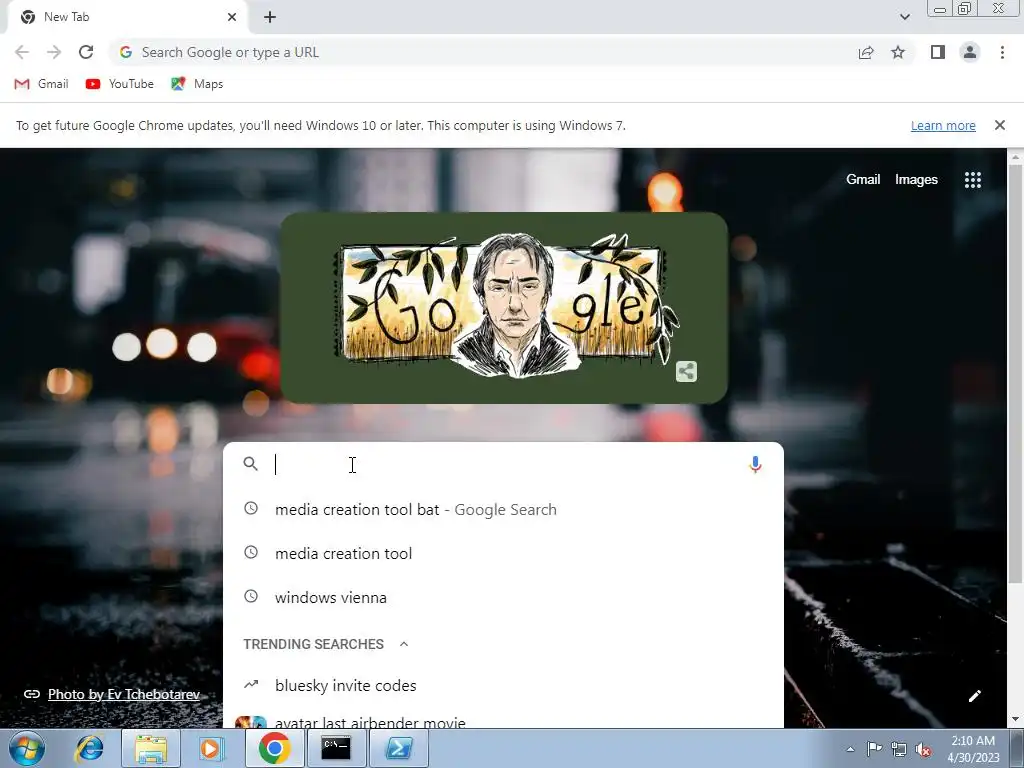Click the magnifier icon in search box
1024x768 pixels.
pyautogui.click(x=251, y=464)
